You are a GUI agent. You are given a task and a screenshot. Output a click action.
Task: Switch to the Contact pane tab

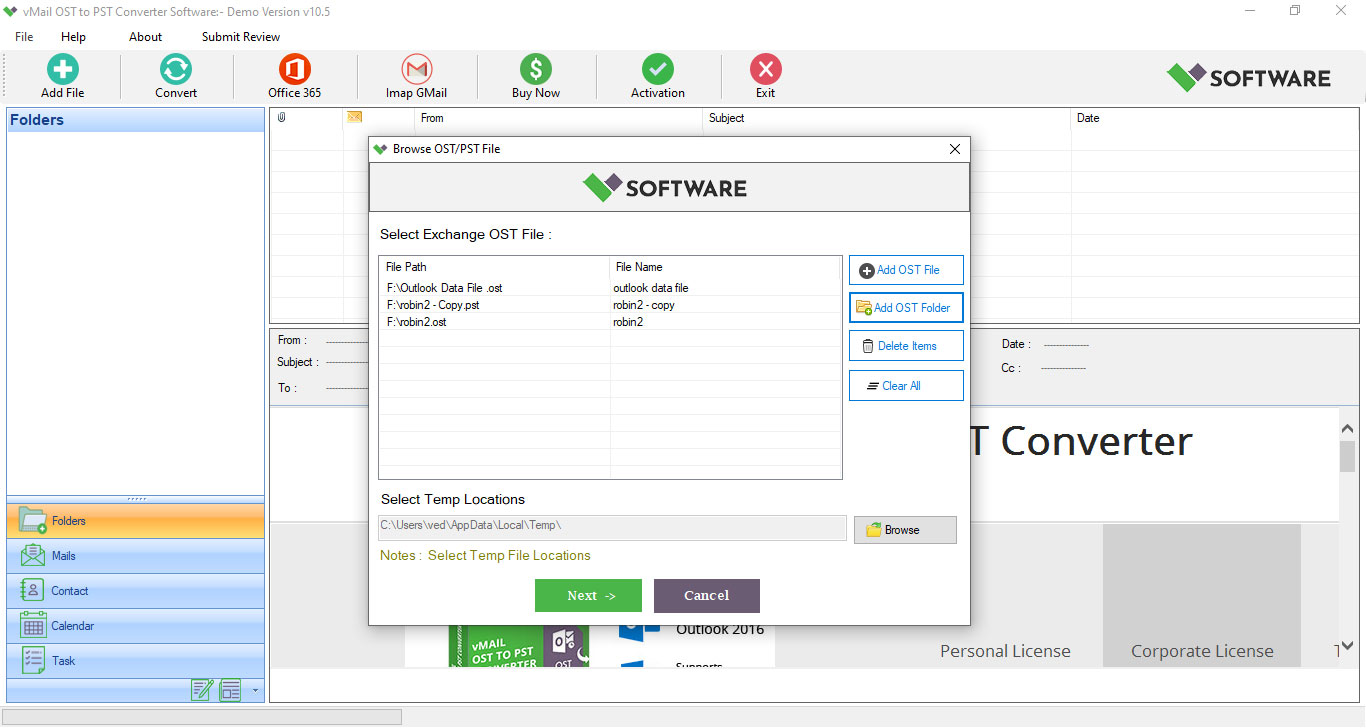136,591
